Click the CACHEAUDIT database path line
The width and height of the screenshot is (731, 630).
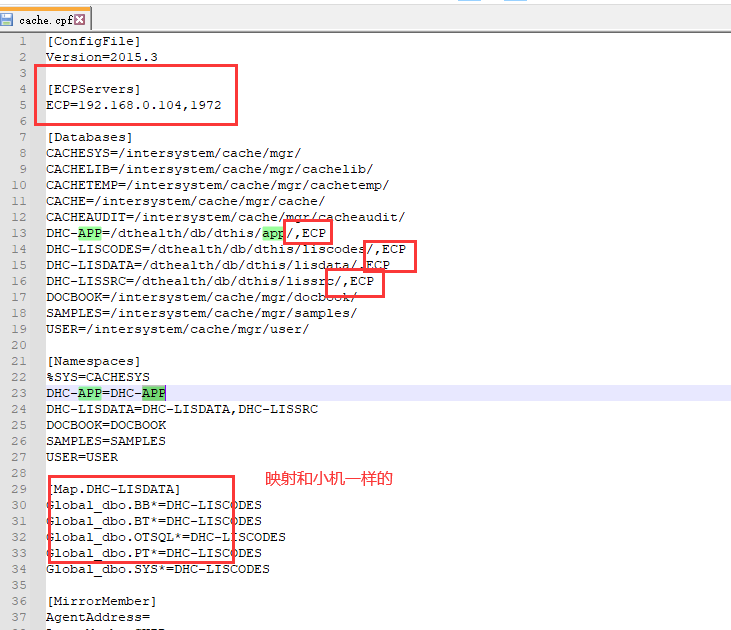pyautogui.click(x=225, y=217)
